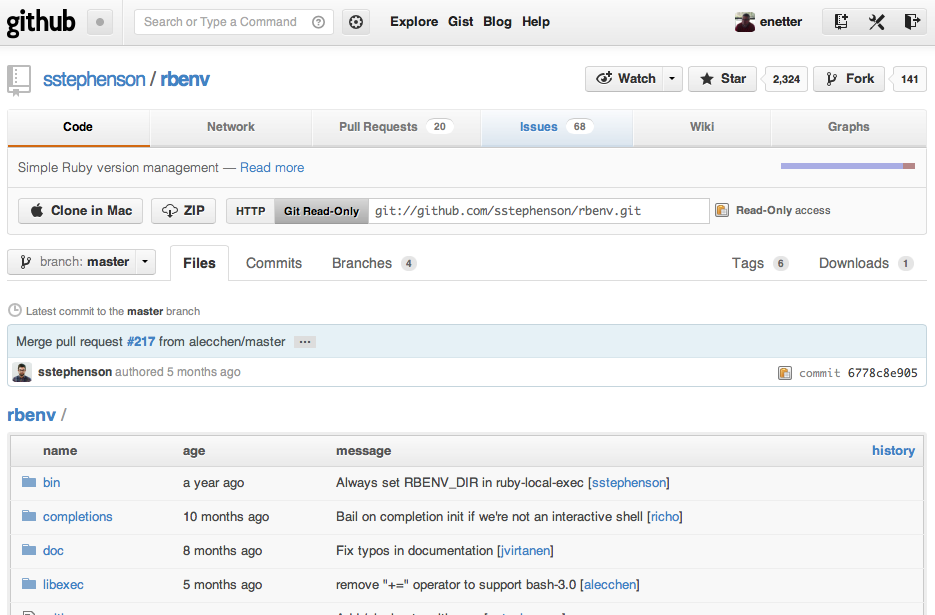Switch to the Code tab

pyautogui.click(x=78, y=127)
